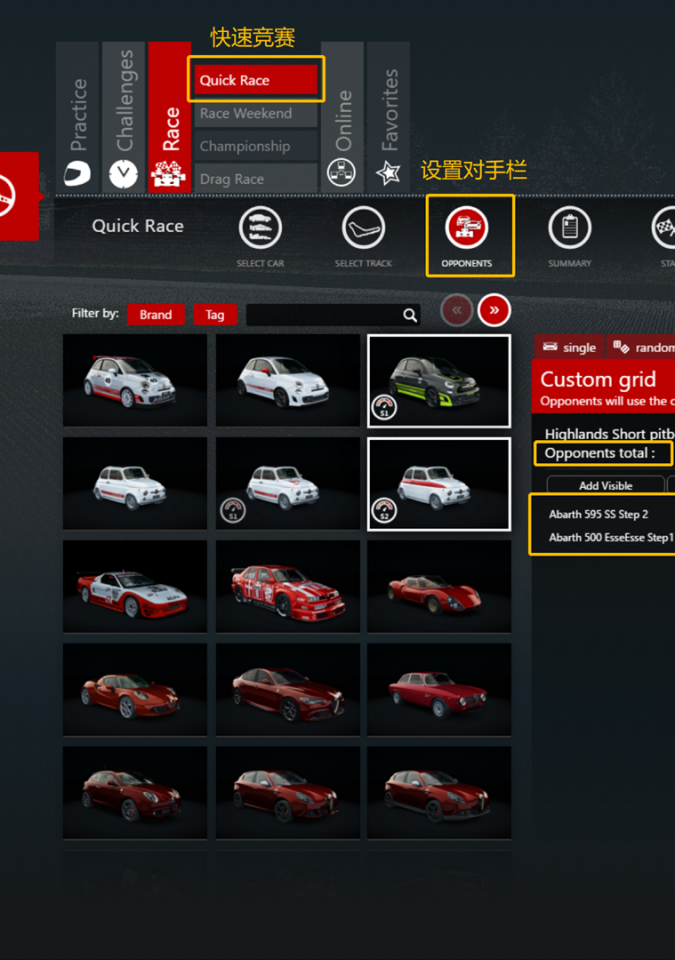The width and height of the screenshot is (675, 960).
Task: Click S1 gauge badge on black-green Abarth
Action: [x=385, y=407]
